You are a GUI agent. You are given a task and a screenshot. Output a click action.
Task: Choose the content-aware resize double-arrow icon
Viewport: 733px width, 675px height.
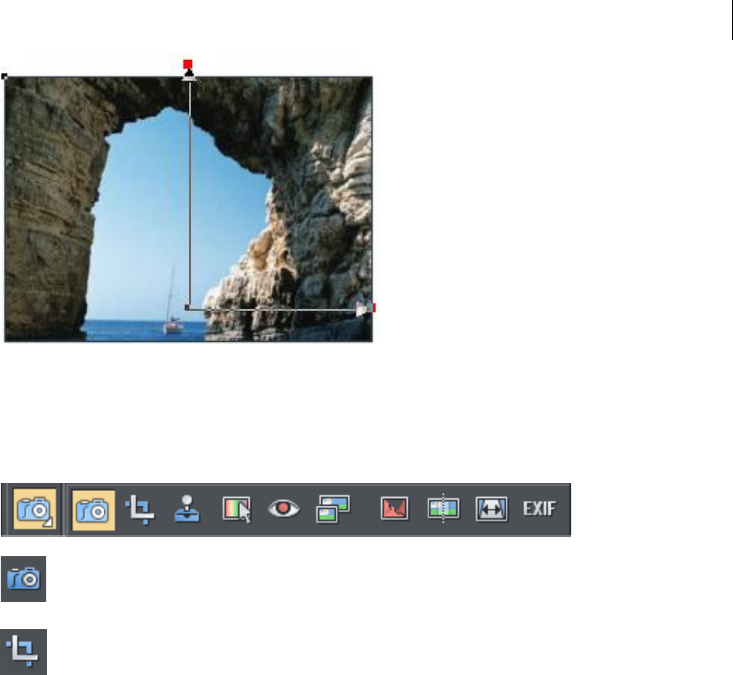click(492, 509)
